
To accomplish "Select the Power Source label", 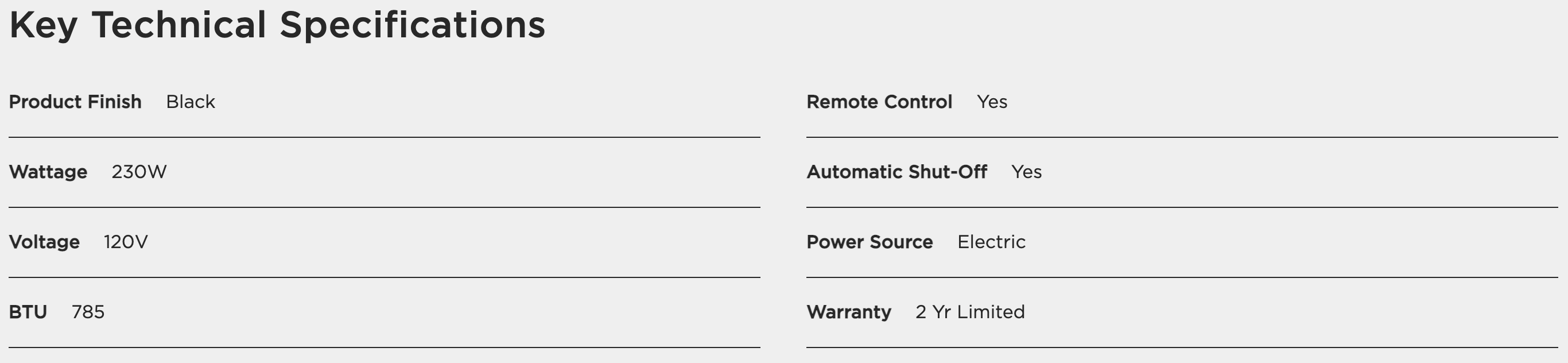I will tap(869, 242).
